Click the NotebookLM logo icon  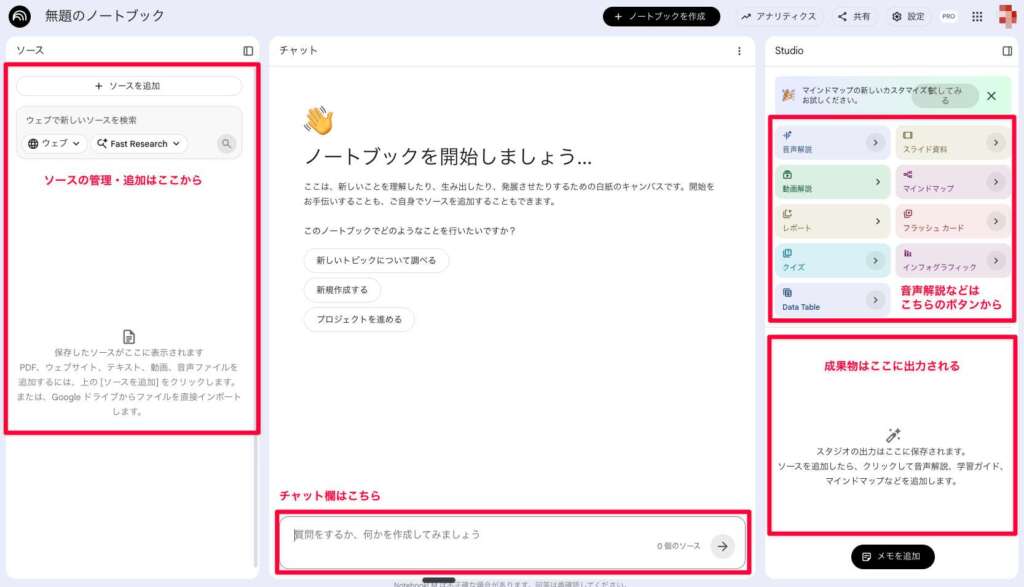point(20,16)
